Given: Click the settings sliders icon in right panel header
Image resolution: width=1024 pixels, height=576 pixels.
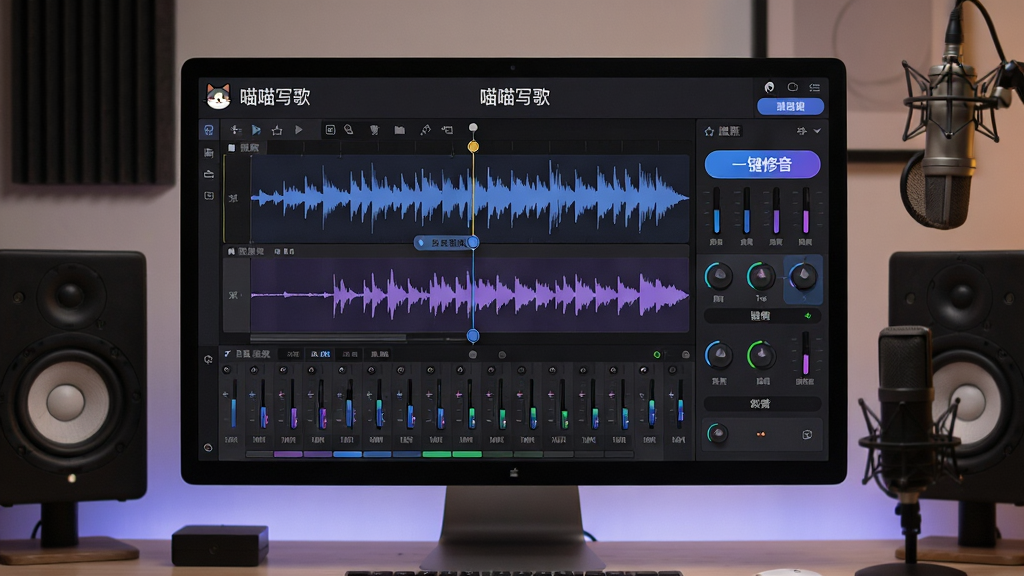Looking at the screenshot, I should pos(801,131).
